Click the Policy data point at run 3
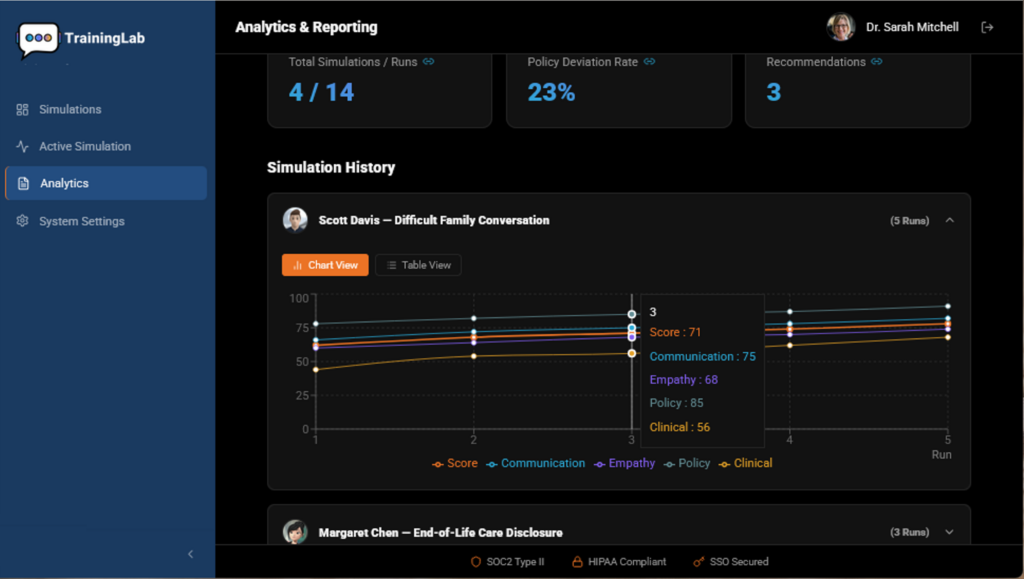The height and width of the screenshot is (579, 1024). click(632, 315)
